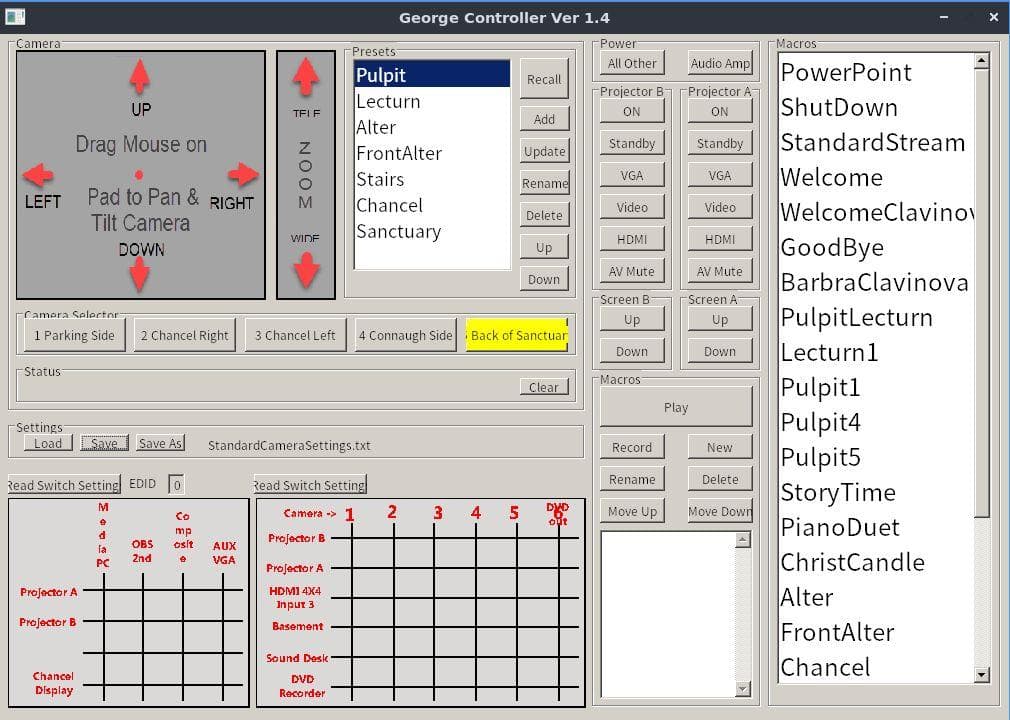Screen dimensions: 1010x720
Task: Select the highlighted Back of Sanctuary camera
Action: coord(518,335)
